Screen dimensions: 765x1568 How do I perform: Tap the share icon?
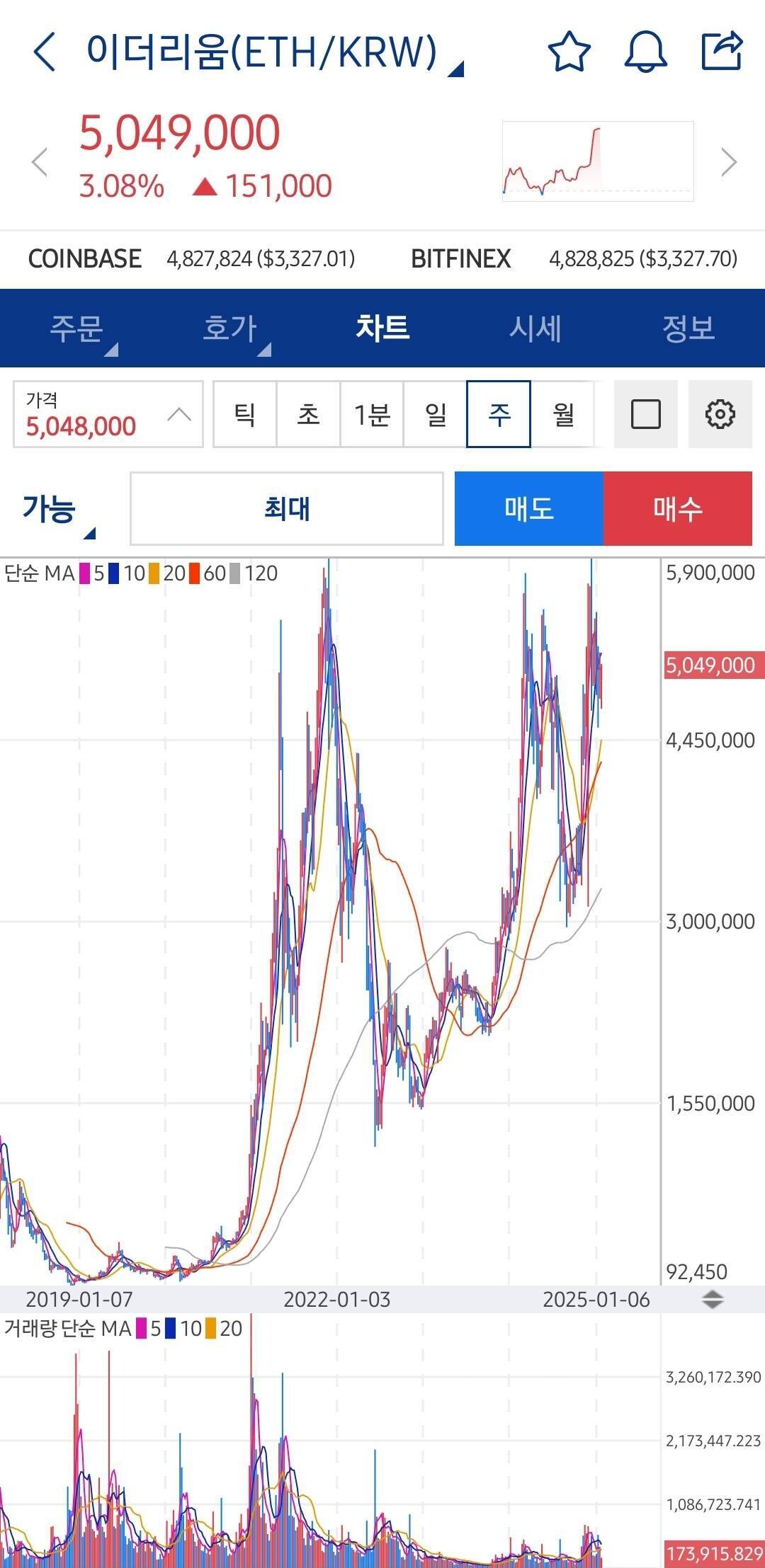[x=722, y=52]
